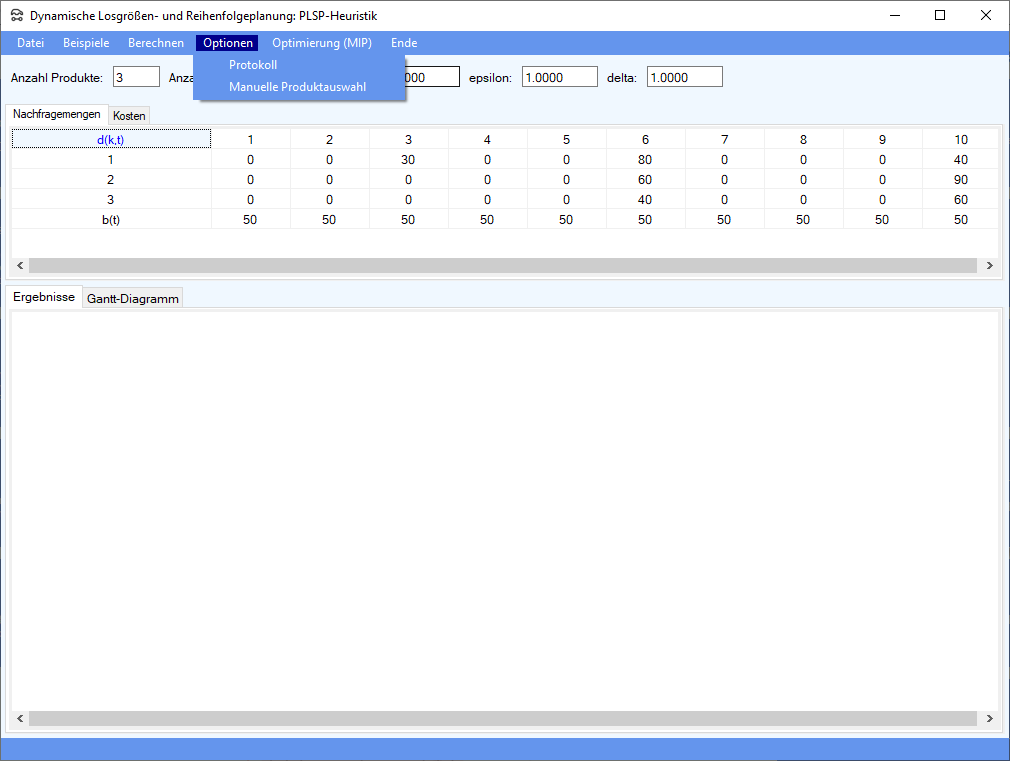Click the Ende menu item
Image resolution: width=1010 pixels, height=761 pixels.
(404, 43)
